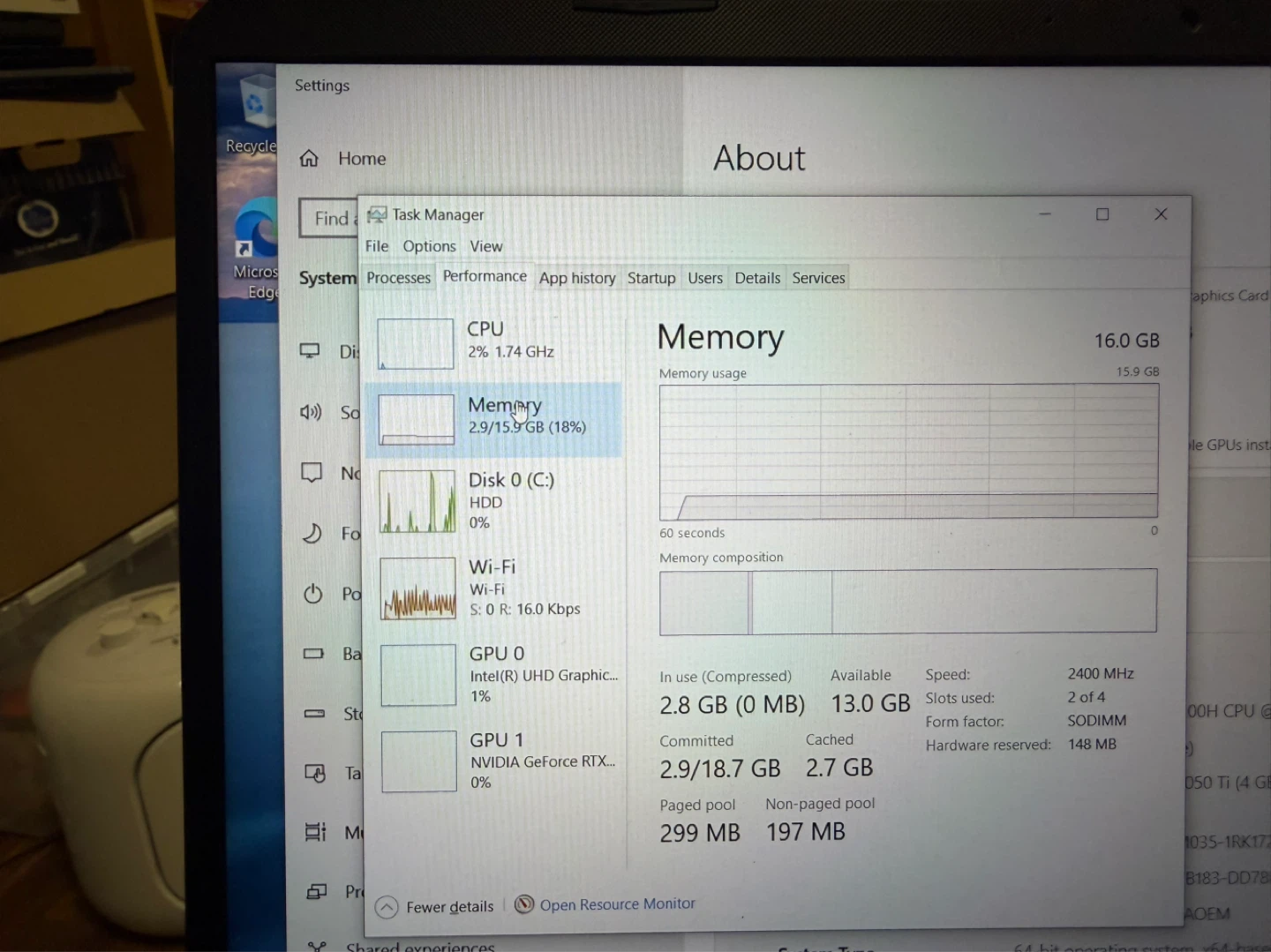Click the Form factor SODIMM value

coord(1097,721)
